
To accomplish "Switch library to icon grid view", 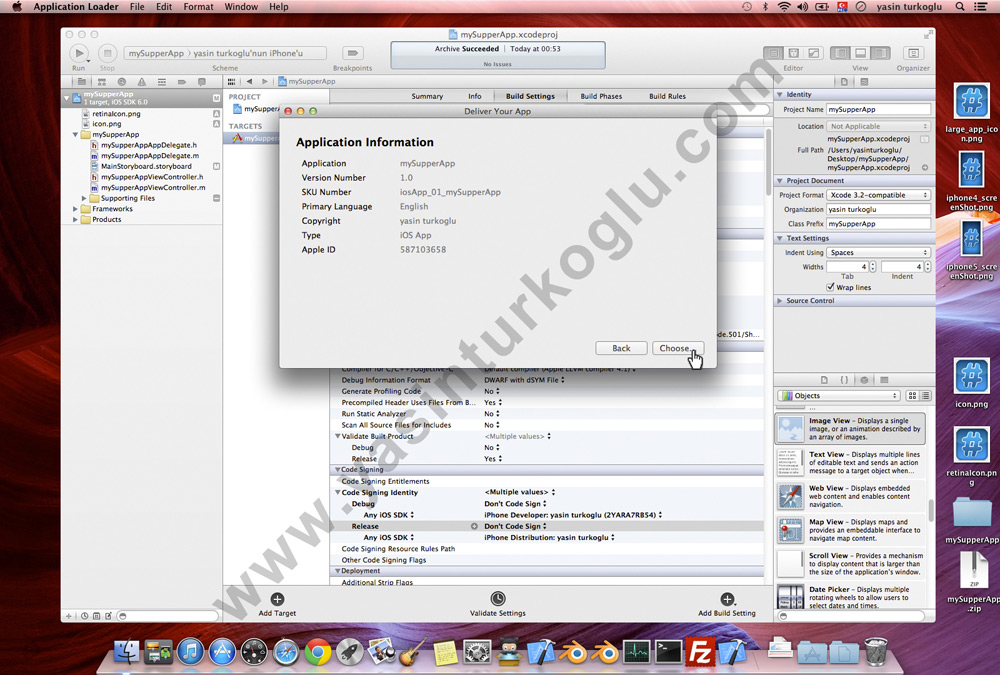I will point(912,396).
